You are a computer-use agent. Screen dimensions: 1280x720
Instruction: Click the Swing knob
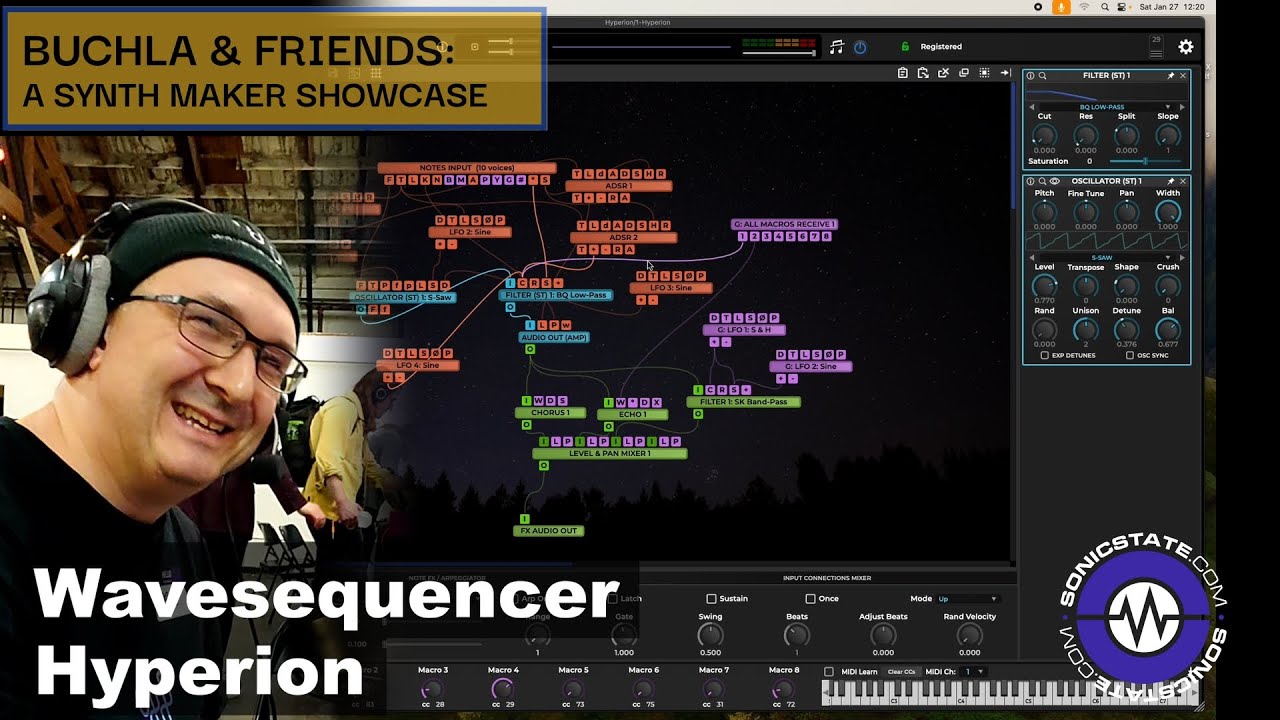710,635
